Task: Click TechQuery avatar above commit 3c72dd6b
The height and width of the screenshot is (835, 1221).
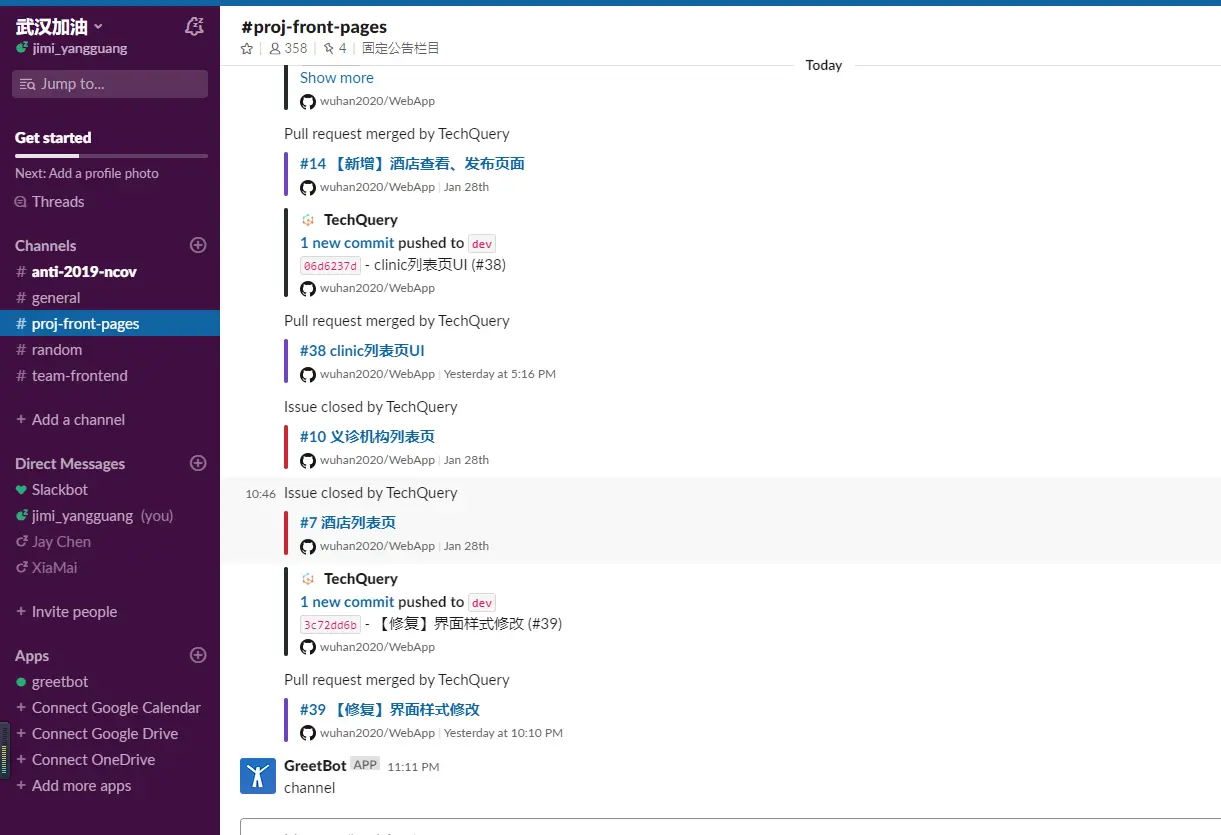Action: [308, 578]
